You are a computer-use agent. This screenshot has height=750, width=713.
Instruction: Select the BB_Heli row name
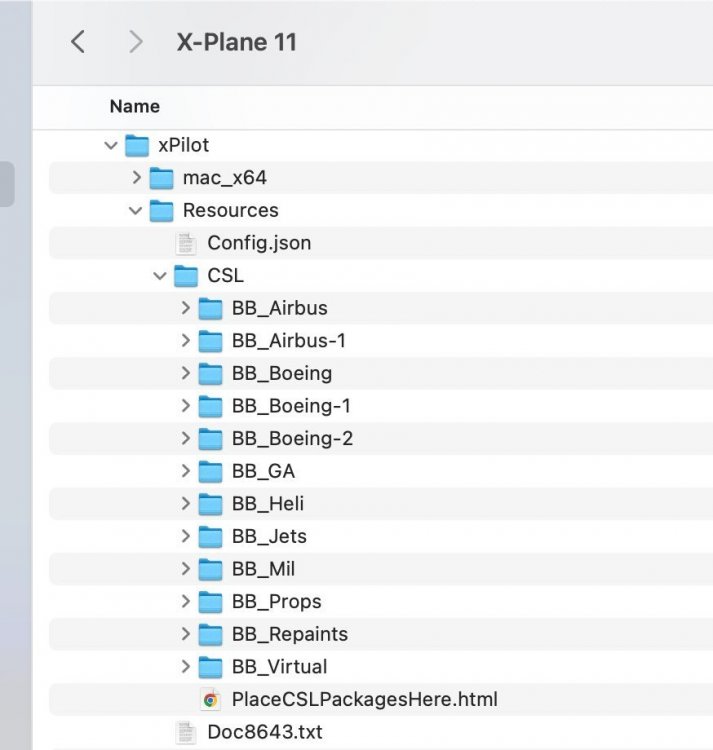click(x=268, y=504)
